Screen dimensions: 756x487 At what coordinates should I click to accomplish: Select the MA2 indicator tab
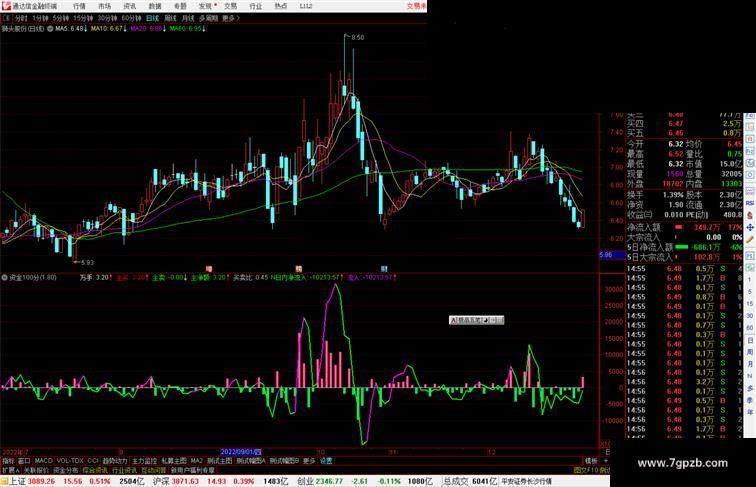[x=196, y=461]
